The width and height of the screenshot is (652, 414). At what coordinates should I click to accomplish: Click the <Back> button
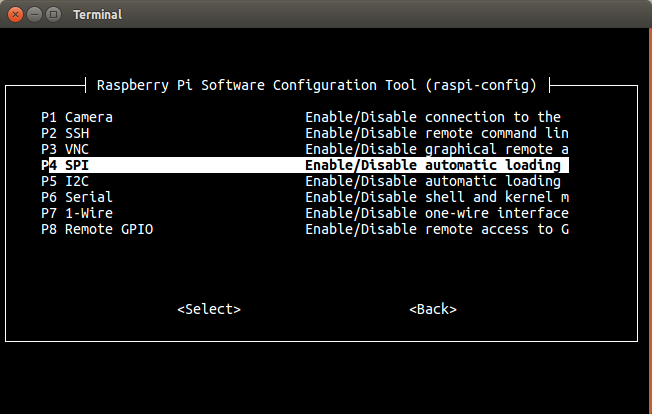[x=433, y=309]
